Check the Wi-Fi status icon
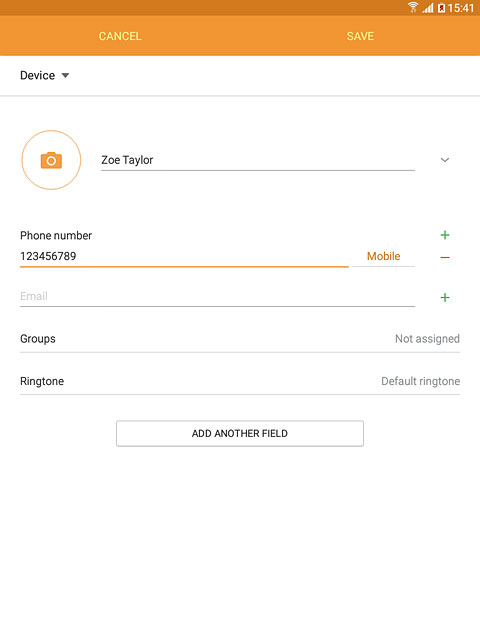Screen dimensions: 480x640 [x=413, y=7]
